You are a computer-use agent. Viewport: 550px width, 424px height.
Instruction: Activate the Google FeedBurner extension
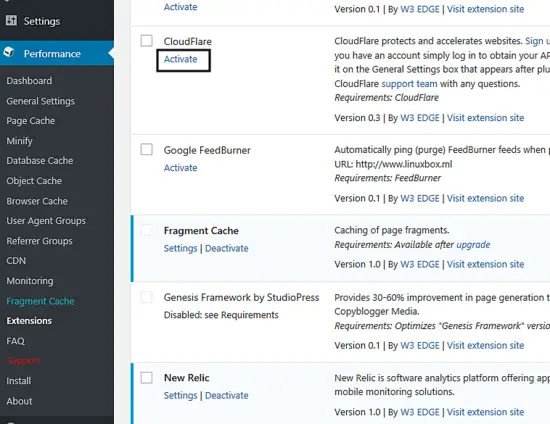(x=181, y=168)
